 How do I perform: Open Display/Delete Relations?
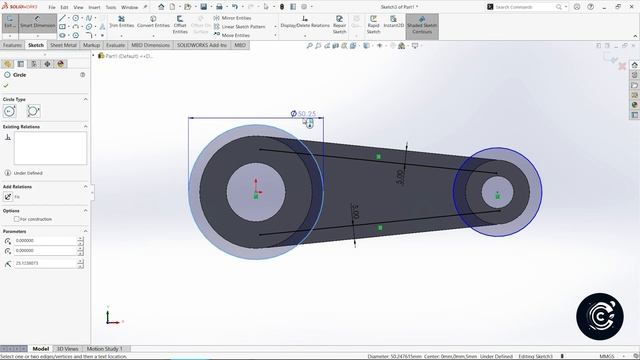point(305,22)
